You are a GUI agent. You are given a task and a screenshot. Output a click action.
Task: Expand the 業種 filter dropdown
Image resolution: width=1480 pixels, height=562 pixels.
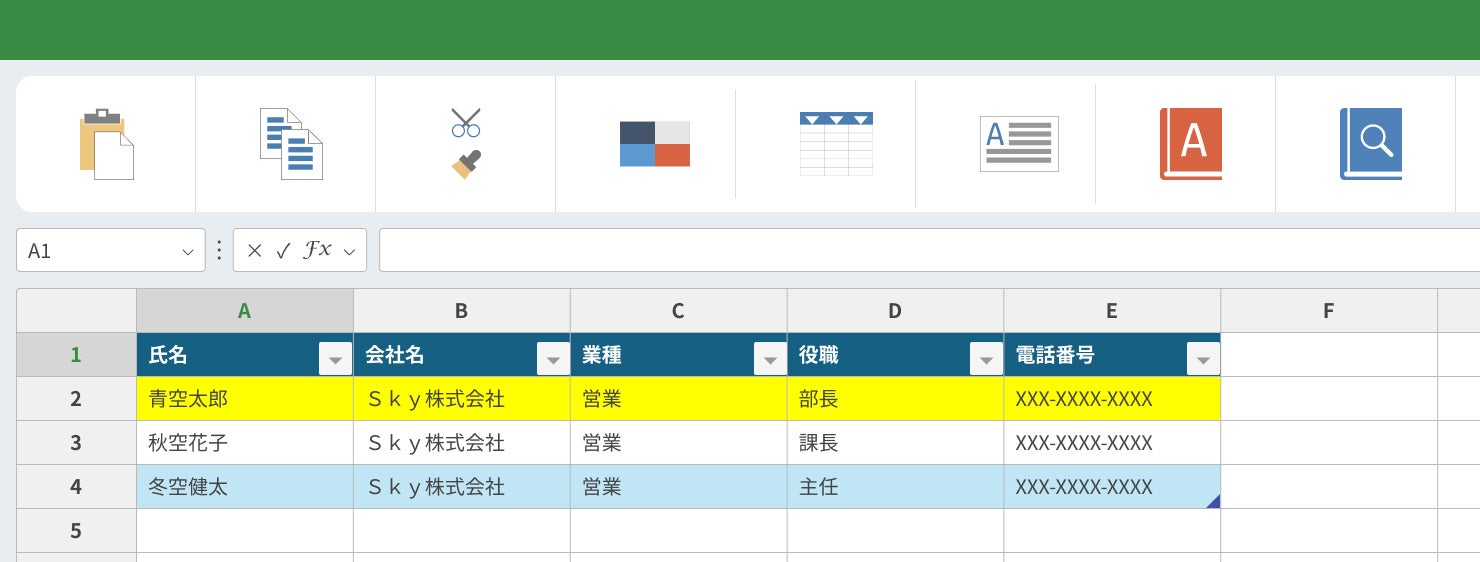(769, 358)
